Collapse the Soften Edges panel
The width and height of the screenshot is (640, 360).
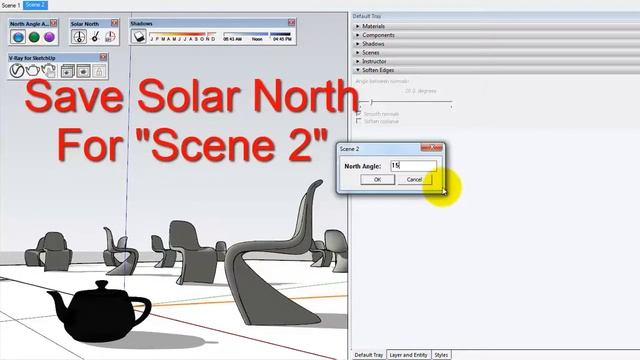click(496, 70)
